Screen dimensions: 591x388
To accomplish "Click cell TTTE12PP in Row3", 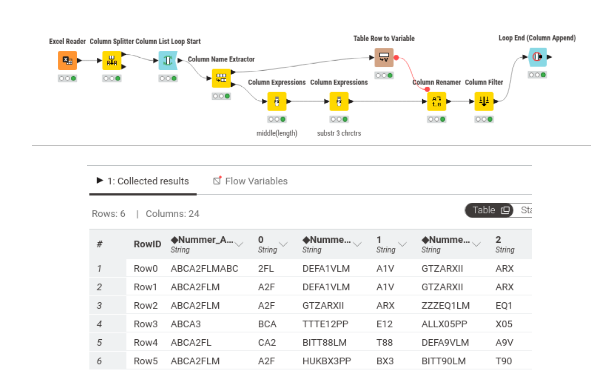I will point(325,324).
